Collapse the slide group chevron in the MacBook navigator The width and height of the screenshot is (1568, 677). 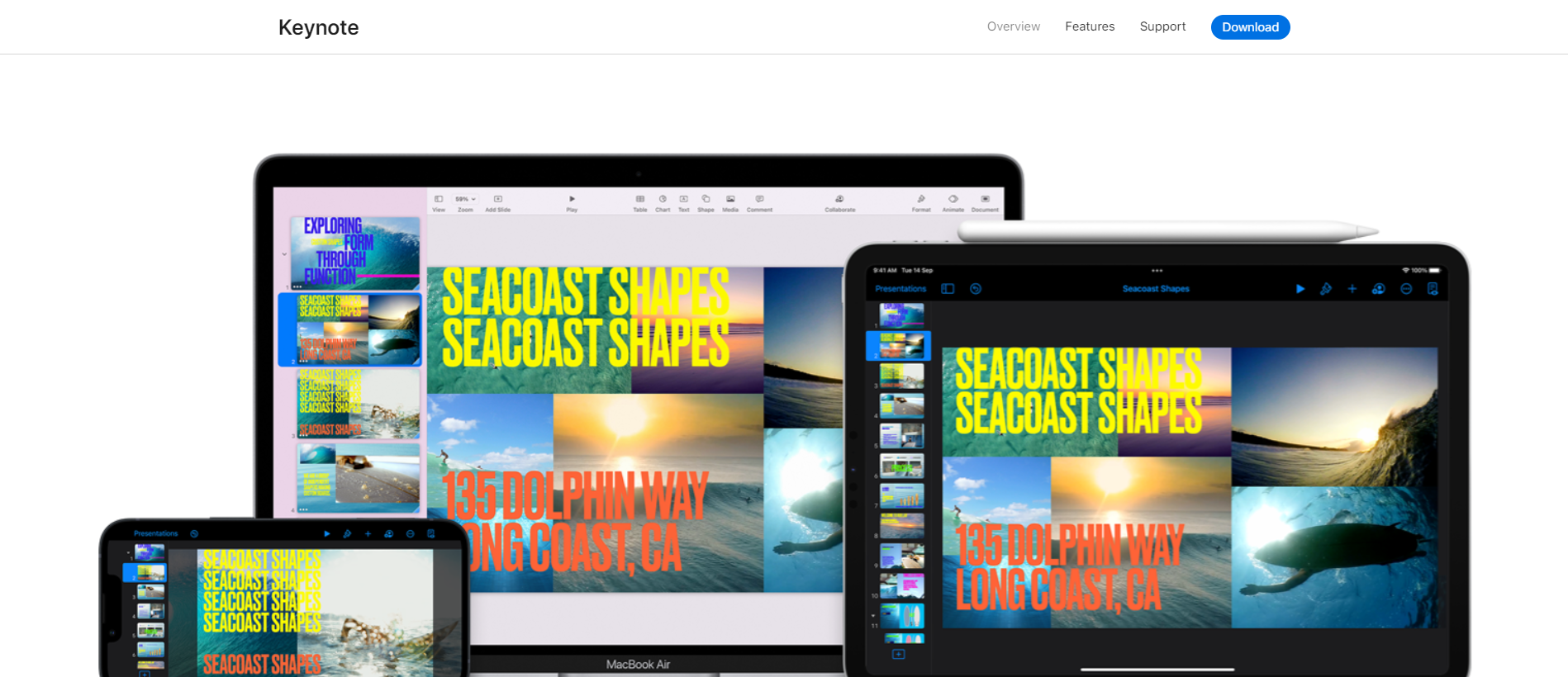[x=284, y=254]
